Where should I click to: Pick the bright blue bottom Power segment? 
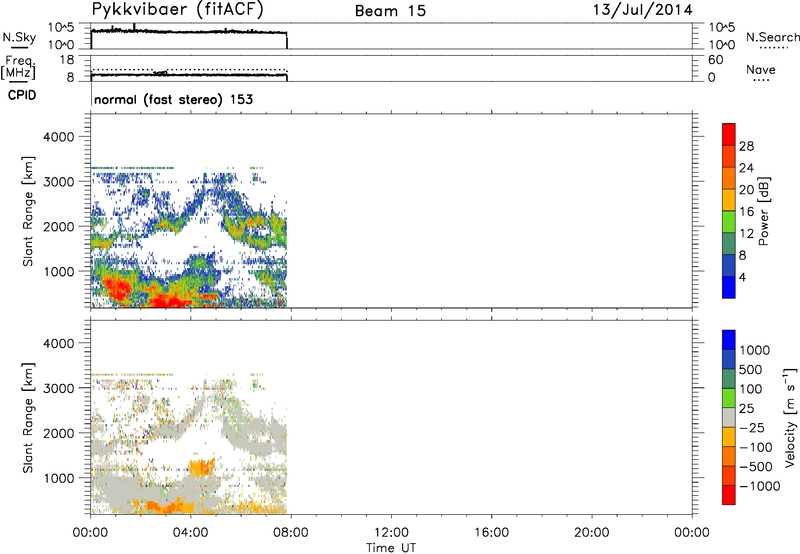729,287
